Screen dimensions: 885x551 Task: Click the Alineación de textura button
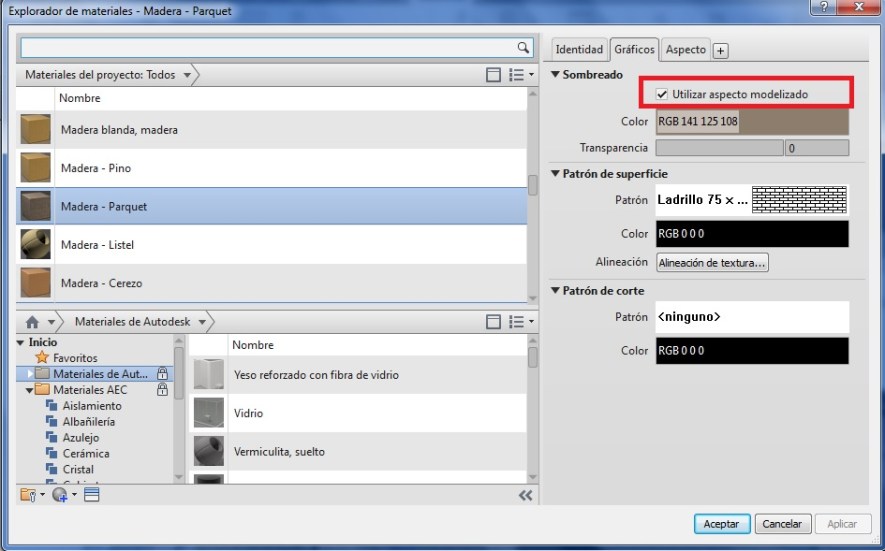click(x=712, y=263)
